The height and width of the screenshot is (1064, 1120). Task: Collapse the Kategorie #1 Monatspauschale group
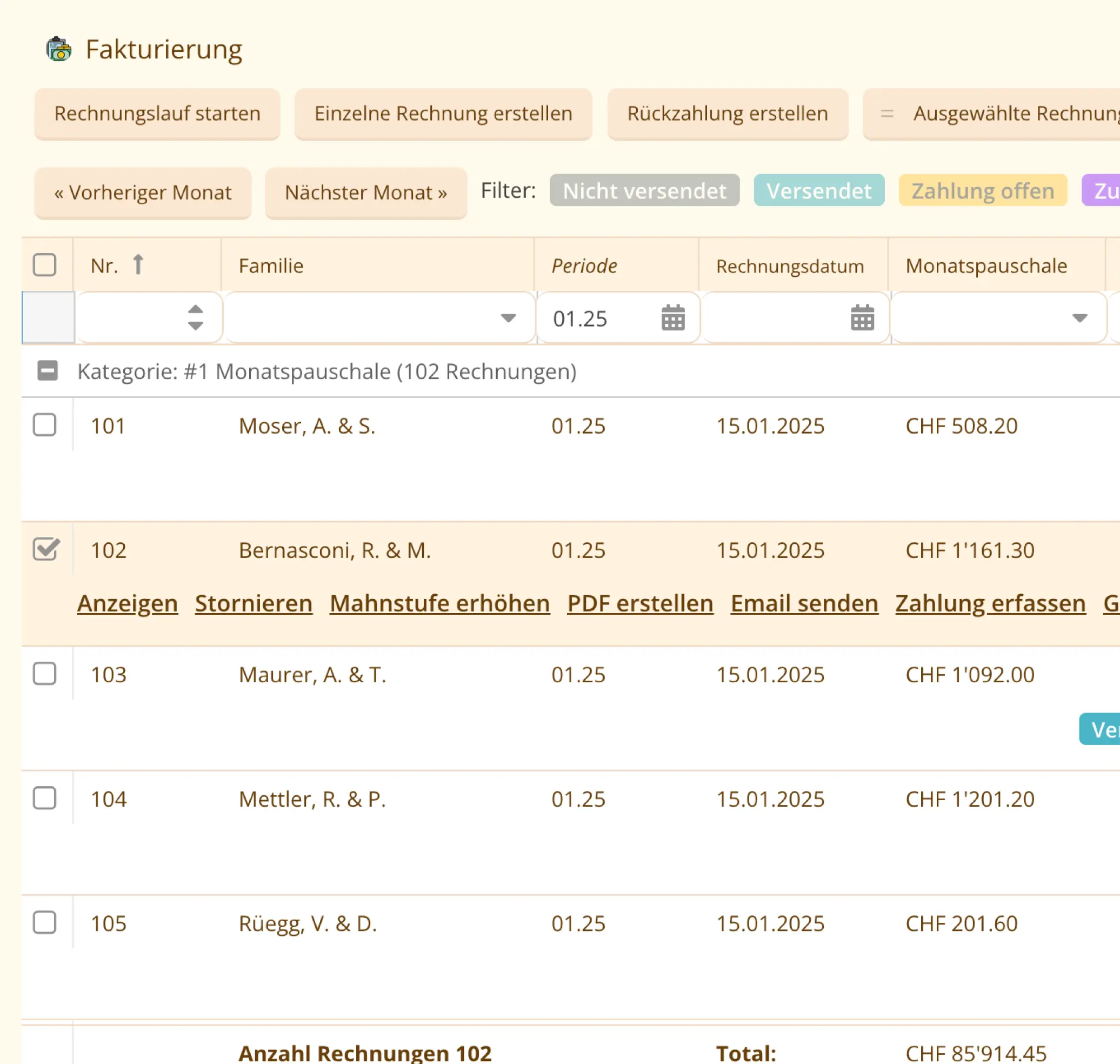click(x=48, y=371)
